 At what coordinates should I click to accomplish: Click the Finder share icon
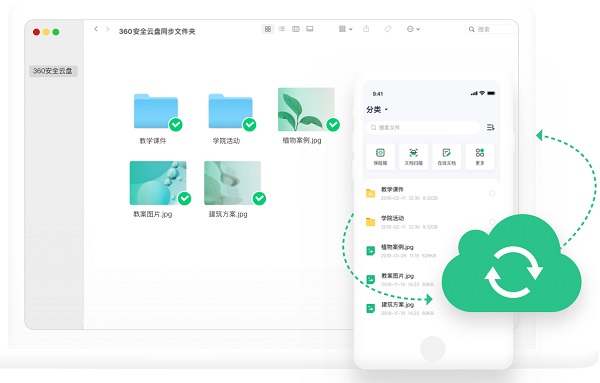(x=366, y=29)
